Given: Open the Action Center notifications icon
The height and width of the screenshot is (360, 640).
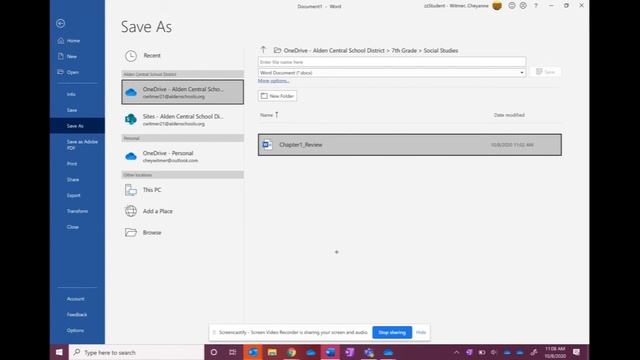Looking at the screenshot, I should pyautogui.click(x=576, y=352).
